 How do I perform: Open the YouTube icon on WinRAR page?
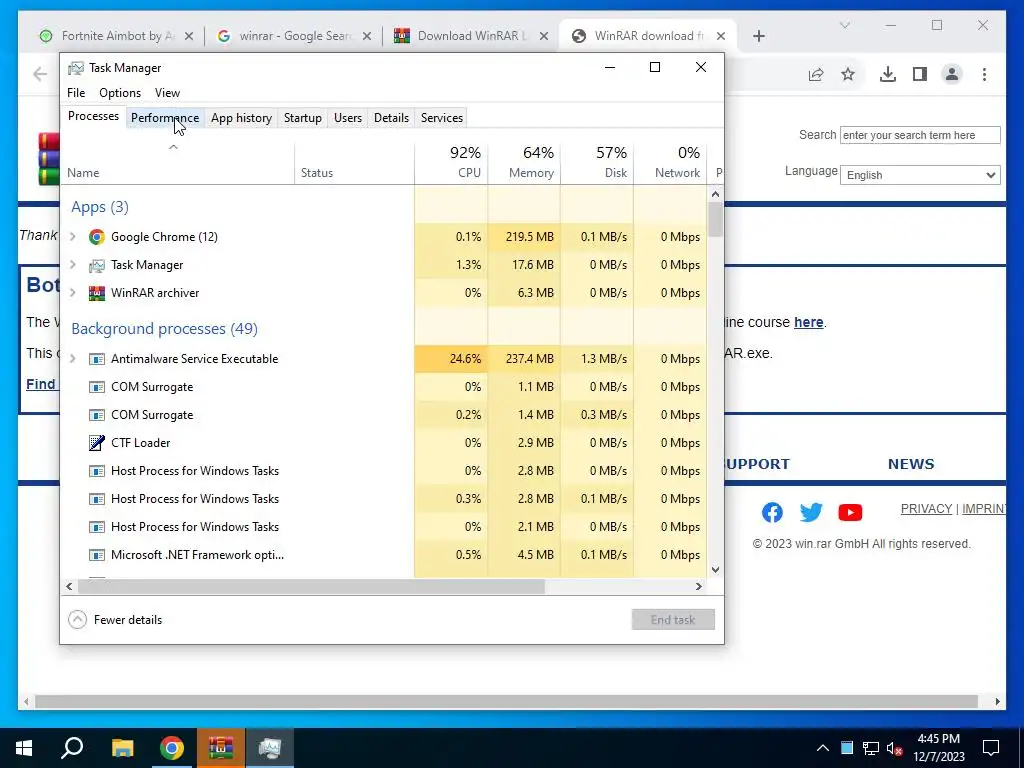point(850,513)
